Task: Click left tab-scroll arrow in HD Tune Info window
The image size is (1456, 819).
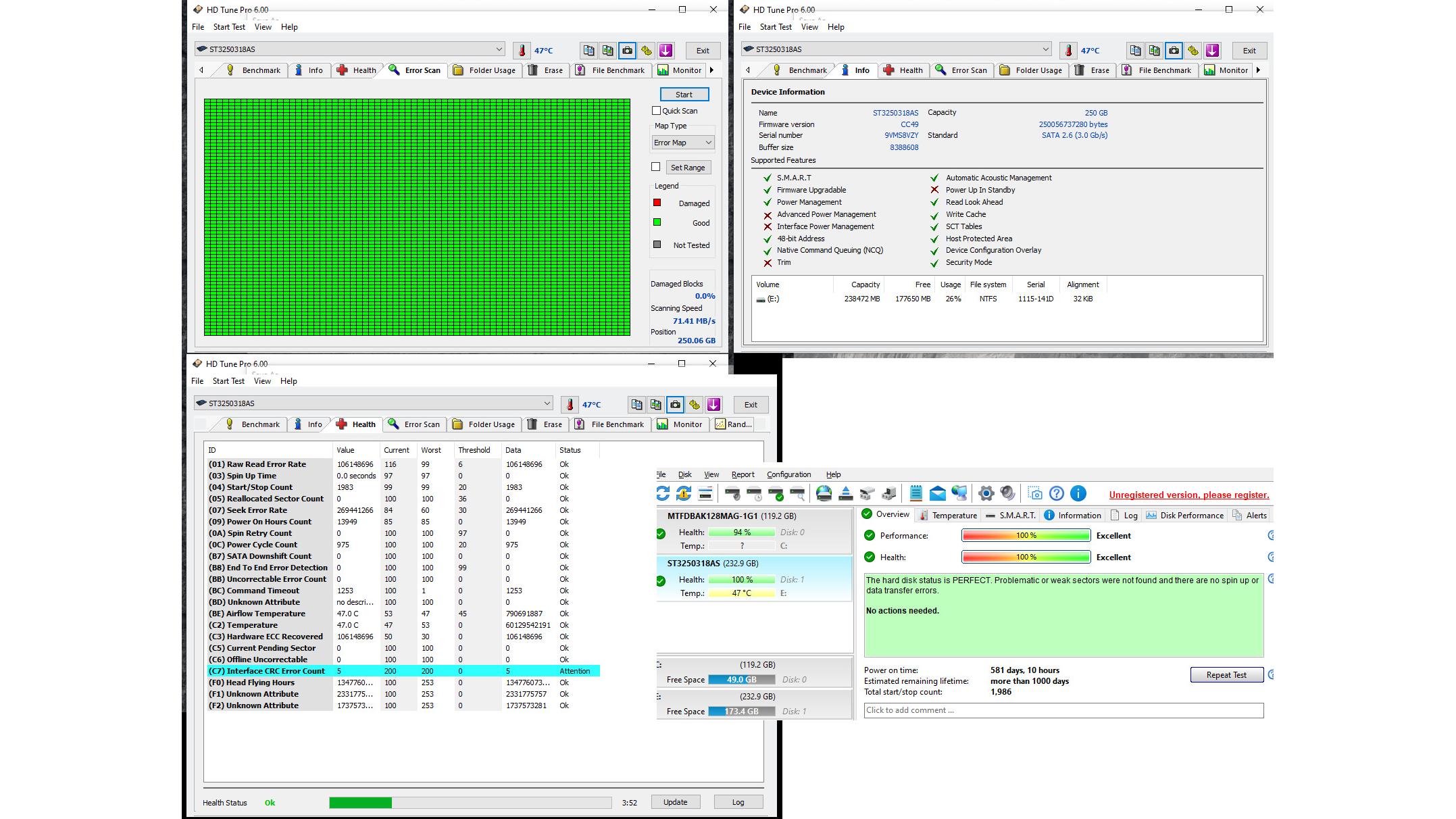Action: (x=747, y=70)
